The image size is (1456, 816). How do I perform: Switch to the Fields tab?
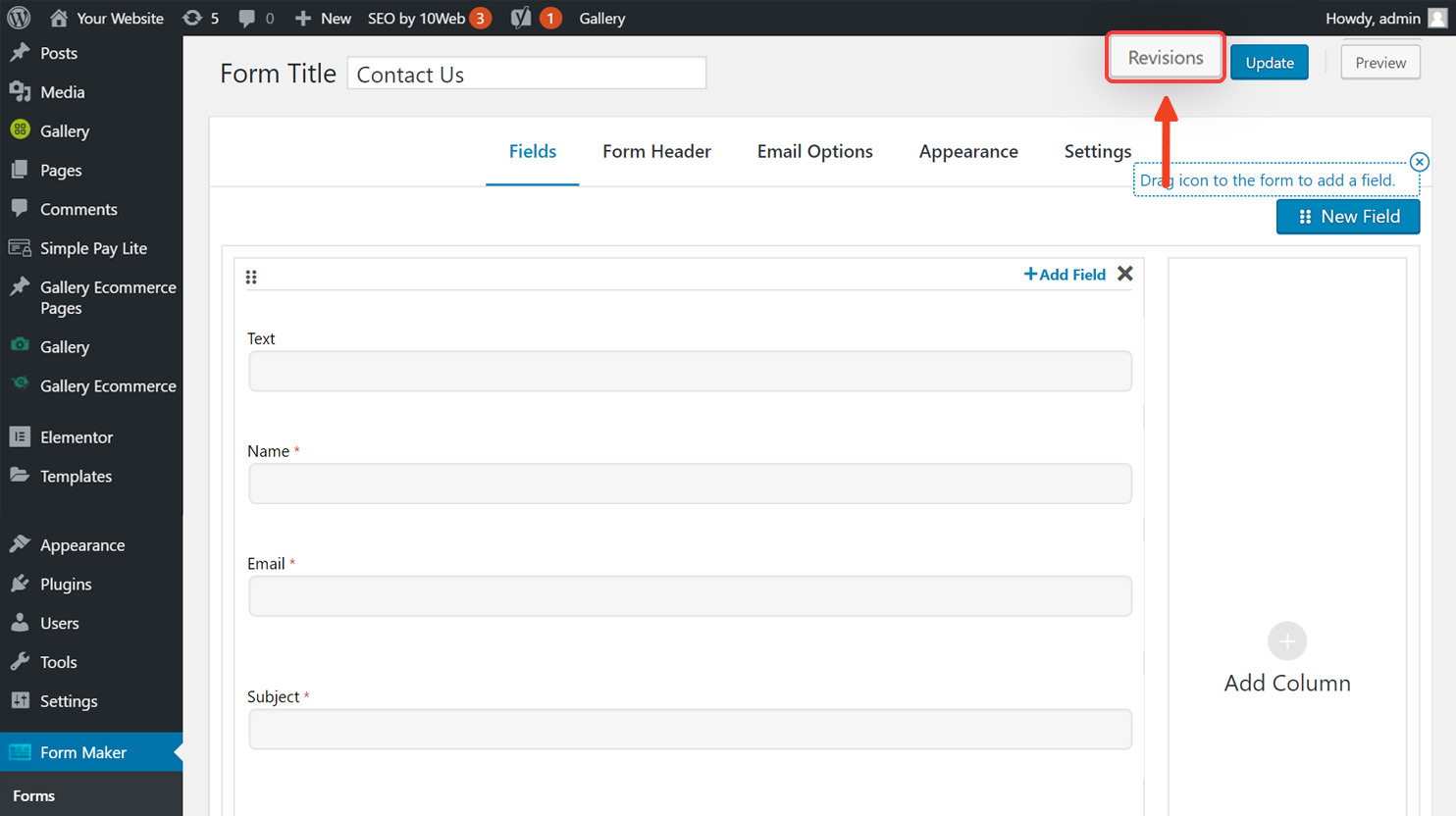coord(533,151)
